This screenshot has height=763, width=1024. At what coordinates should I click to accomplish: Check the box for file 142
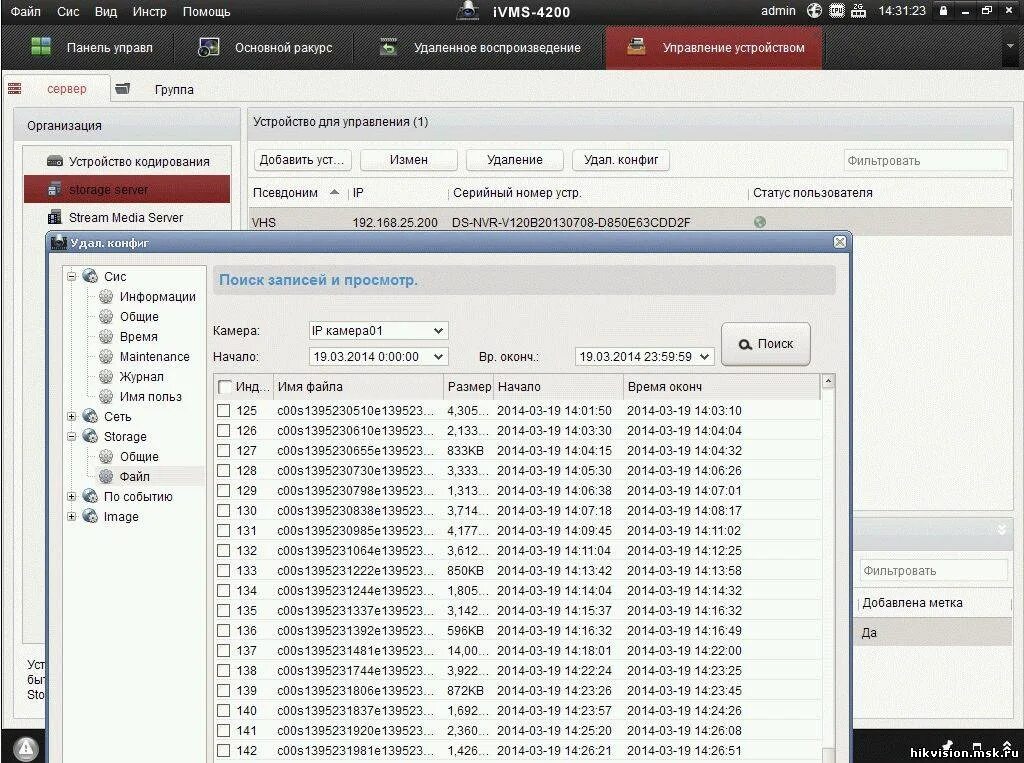(x=223, y=750)
